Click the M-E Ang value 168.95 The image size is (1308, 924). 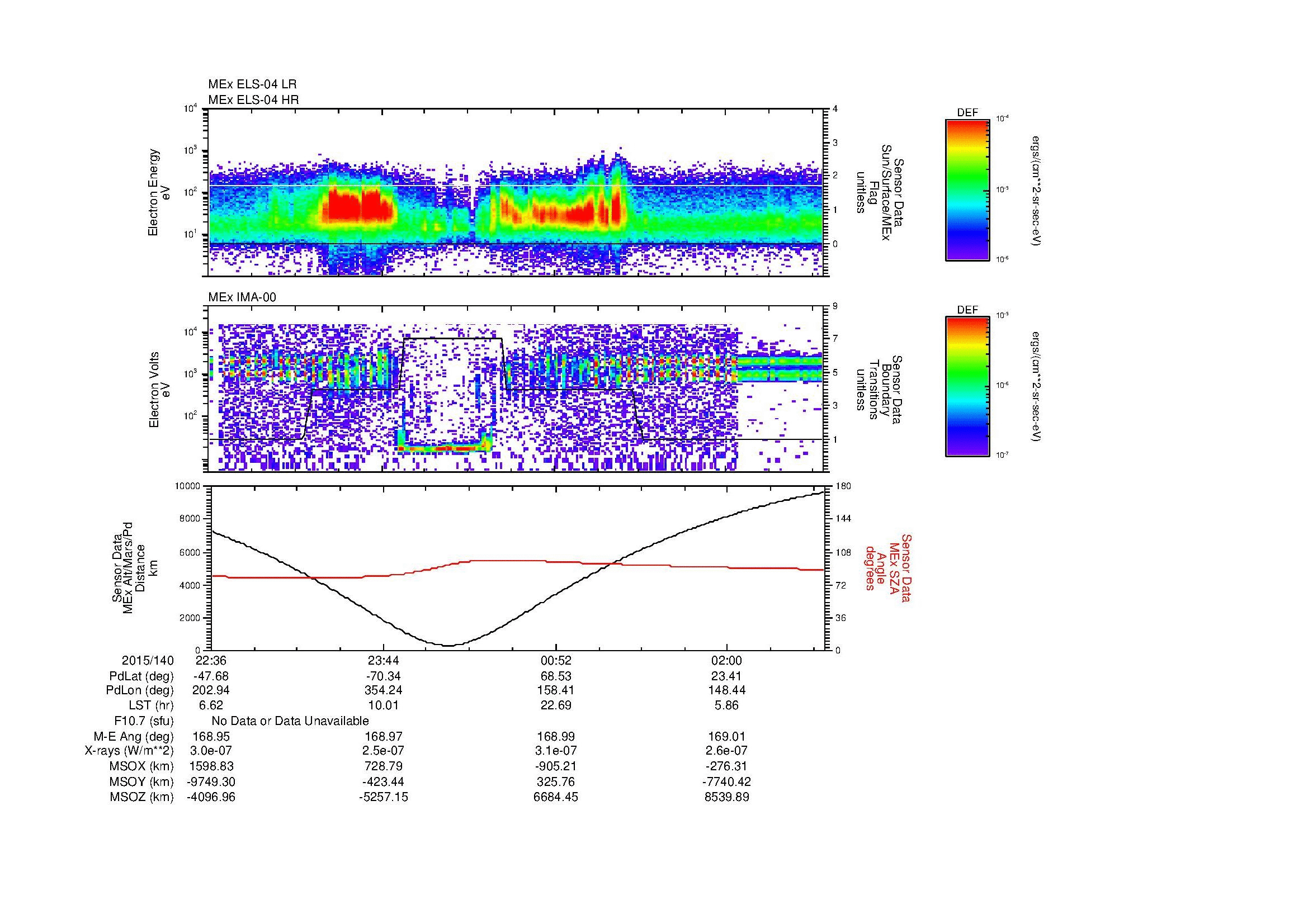coord(211,737)
